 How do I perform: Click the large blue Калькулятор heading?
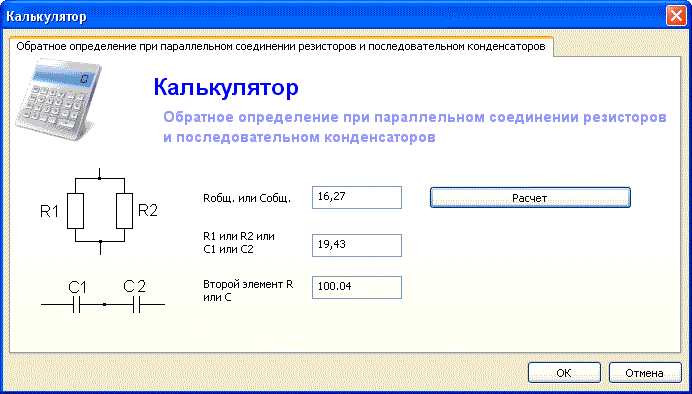(226, 87)
